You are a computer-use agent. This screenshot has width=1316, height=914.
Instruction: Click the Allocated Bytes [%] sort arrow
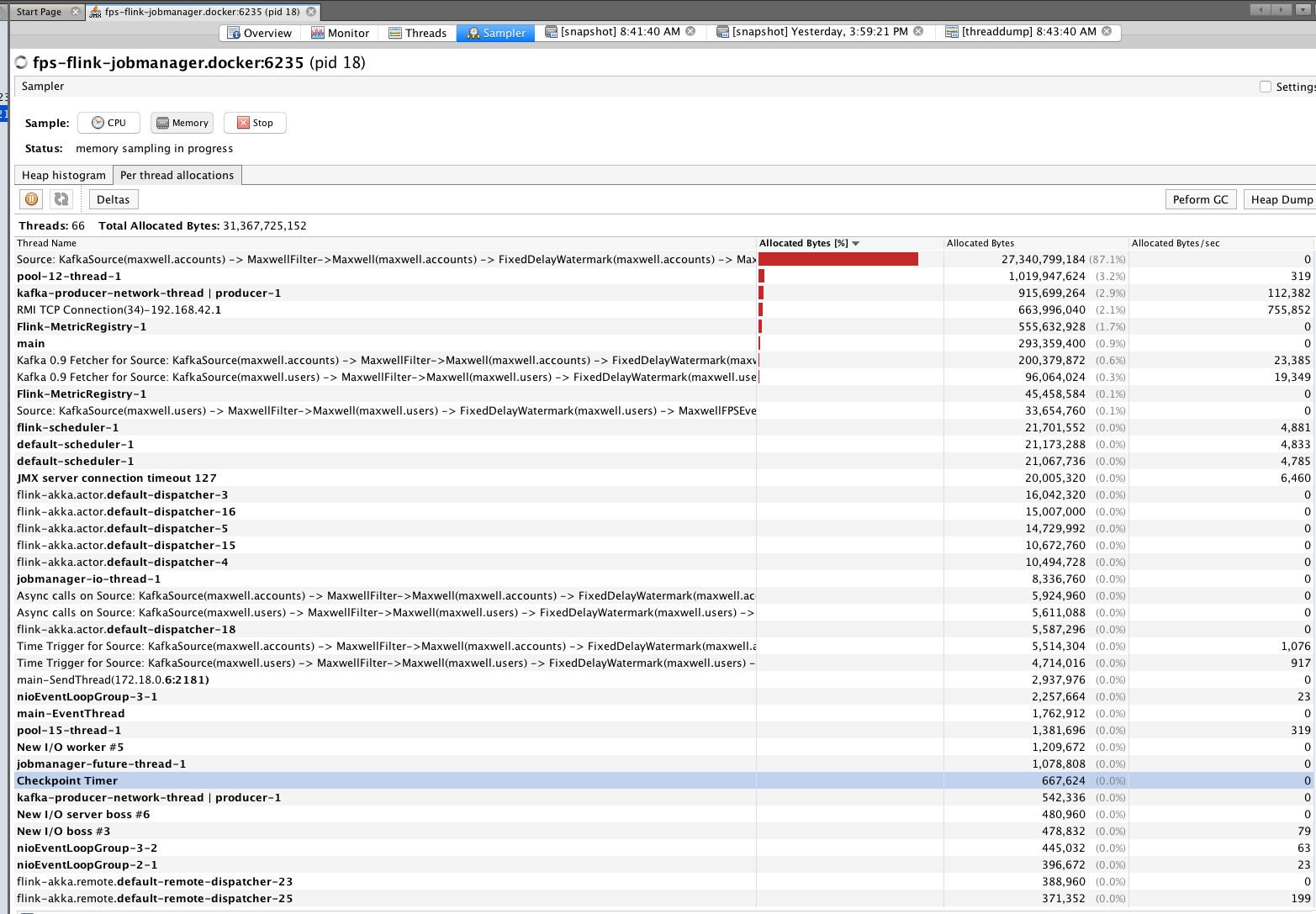click(x=856, y=243)
